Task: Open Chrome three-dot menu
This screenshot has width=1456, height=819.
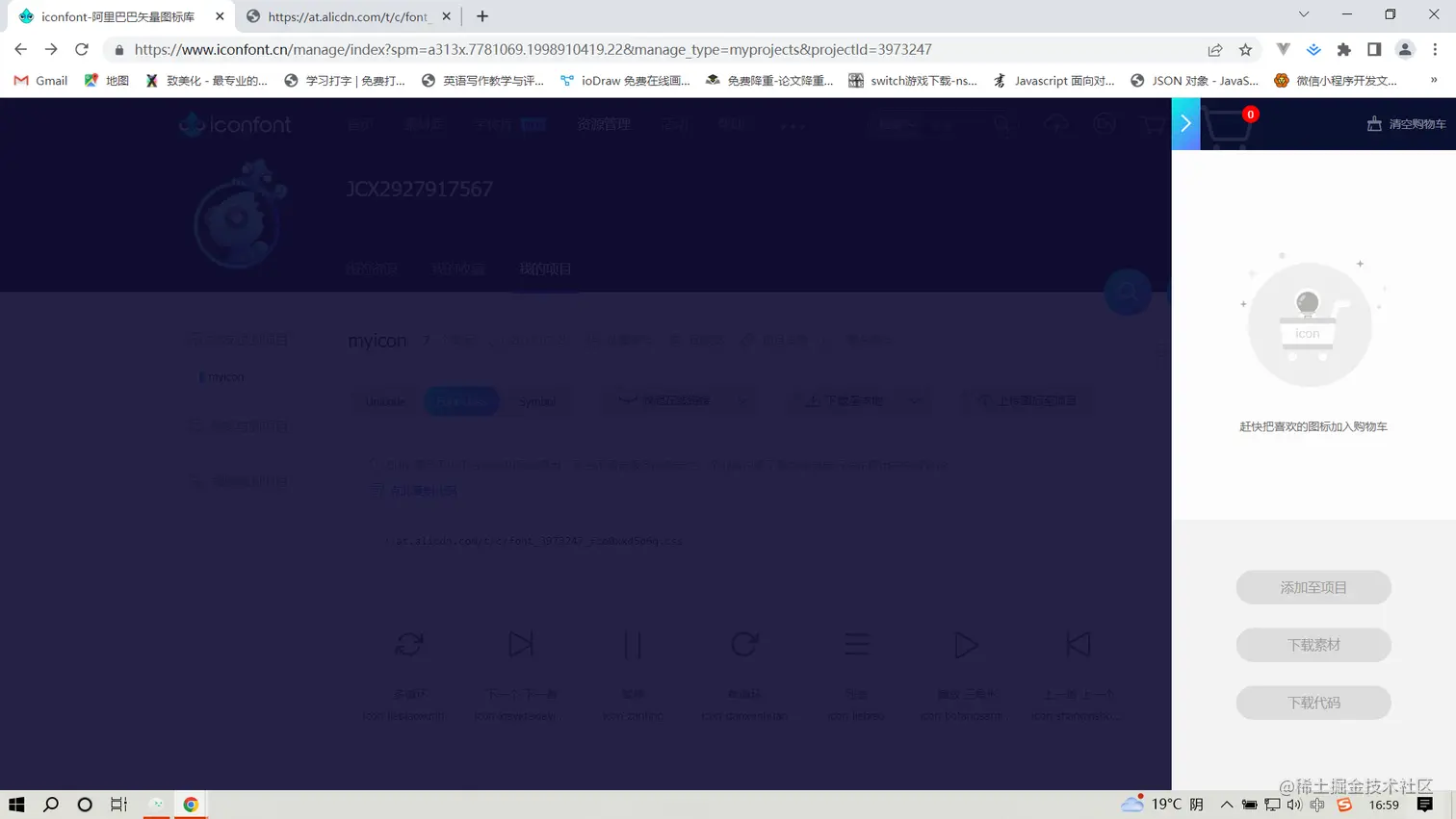Action: tap(1435, 49)
